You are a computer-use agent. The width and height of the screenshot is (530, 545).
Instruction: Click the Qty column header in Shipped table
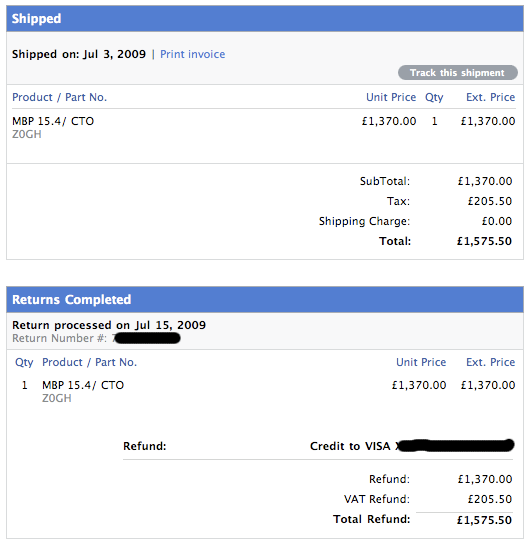[434, 97]
